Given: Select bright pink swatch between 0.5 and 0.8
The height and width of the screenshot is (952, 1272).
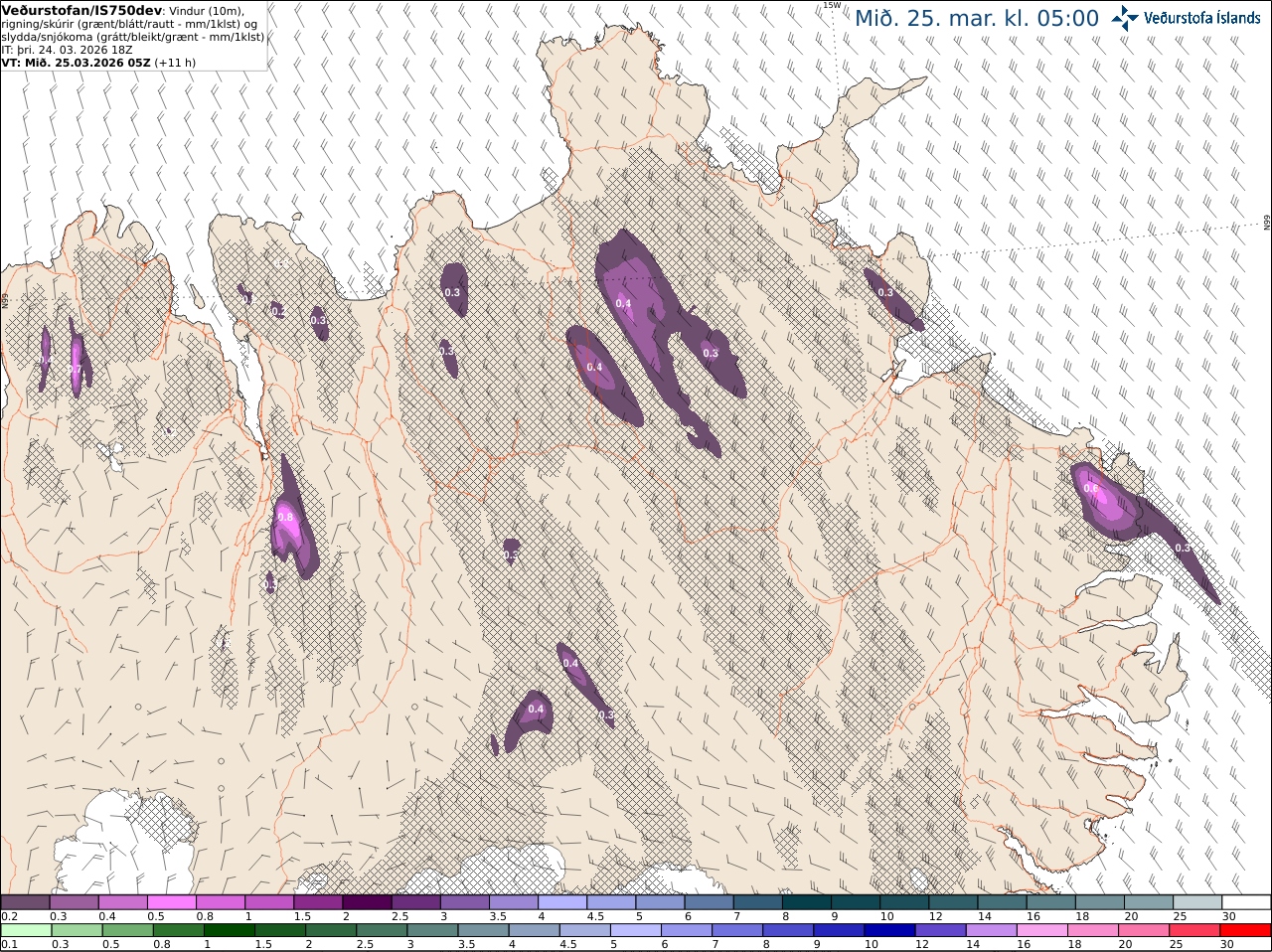Looking at the screenshot, I should (171, 902).
